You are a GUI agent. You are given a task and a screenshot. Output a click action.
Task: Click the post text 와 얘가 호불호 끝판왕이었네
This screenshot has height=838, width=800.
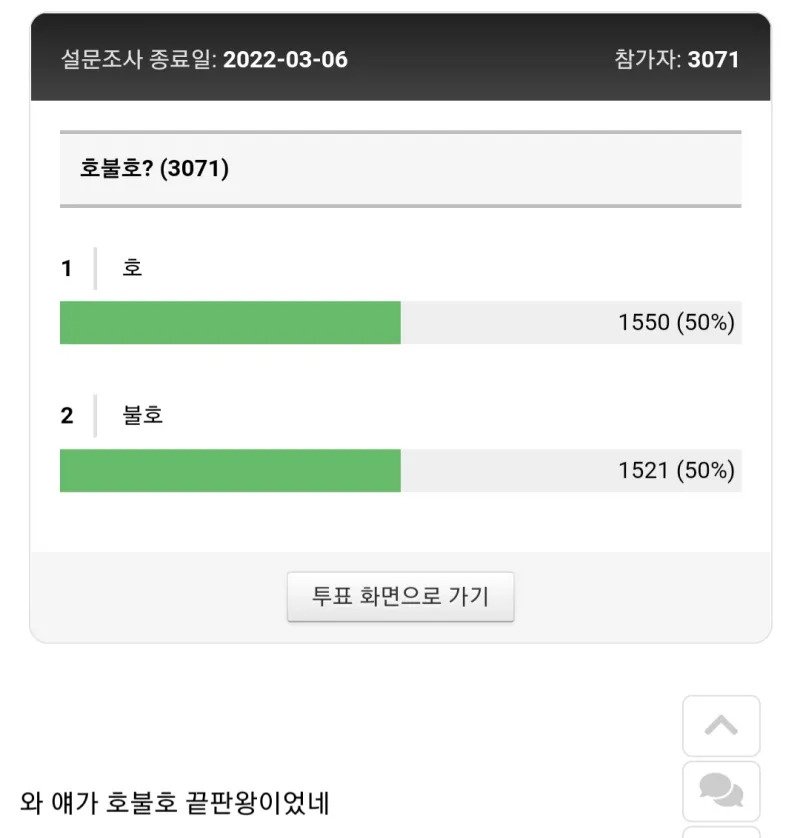175,802
